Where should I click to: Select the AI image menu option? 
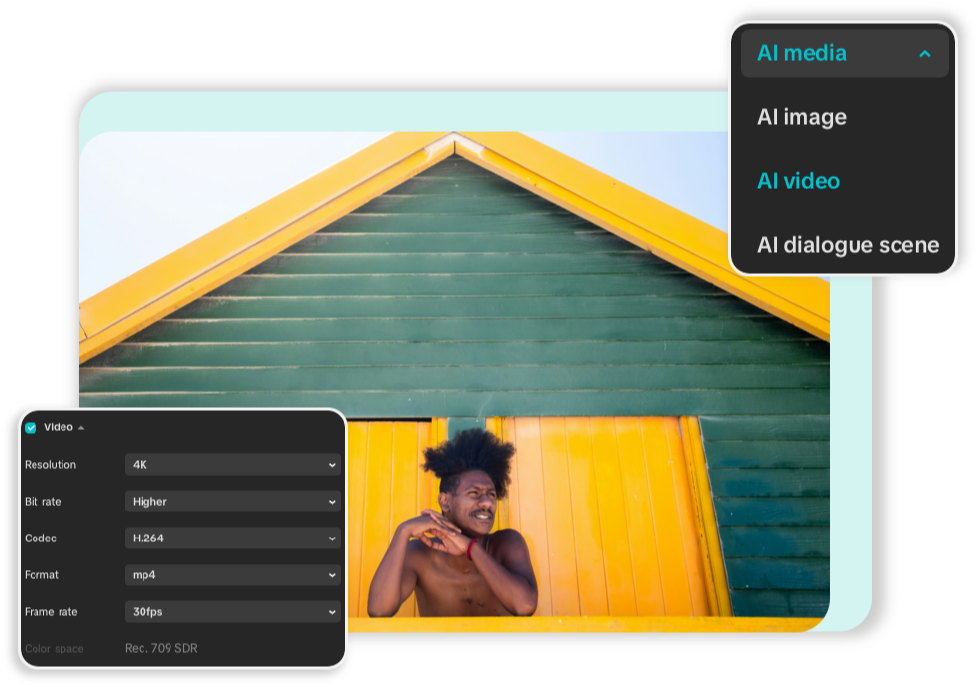pyautogui.click(x=801, y=117)
